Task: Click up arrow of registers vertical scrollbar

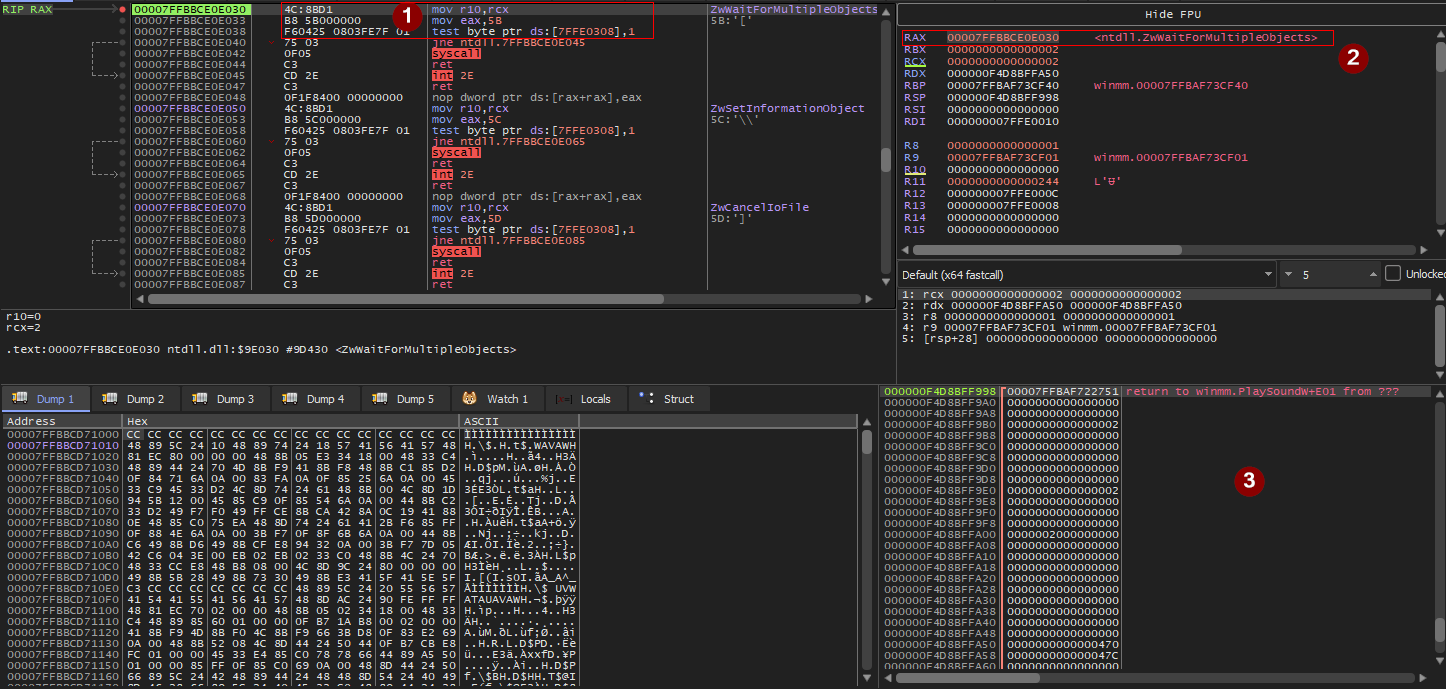Action: tap(1440, 36)
